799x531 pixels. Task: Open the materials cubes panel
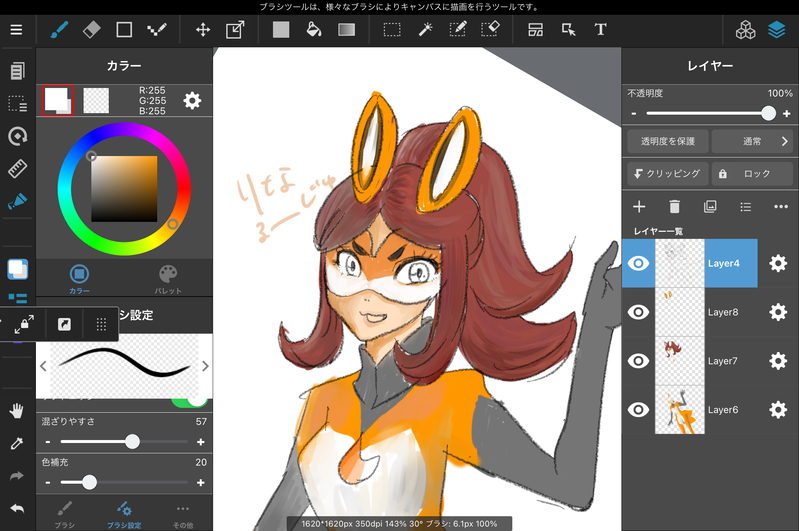click(745, 30)
